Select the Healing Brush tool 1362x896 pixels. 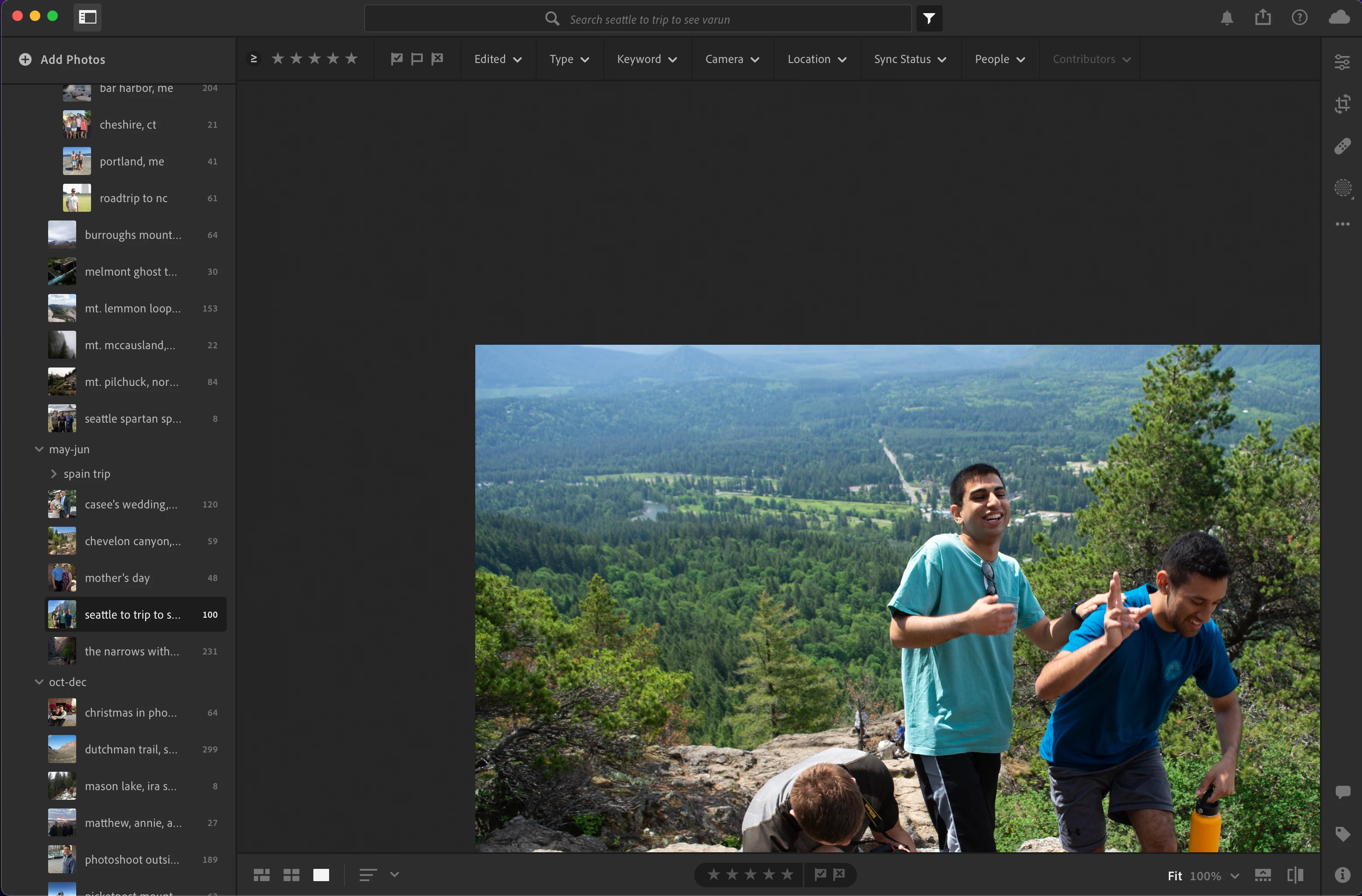[1342, 147]
